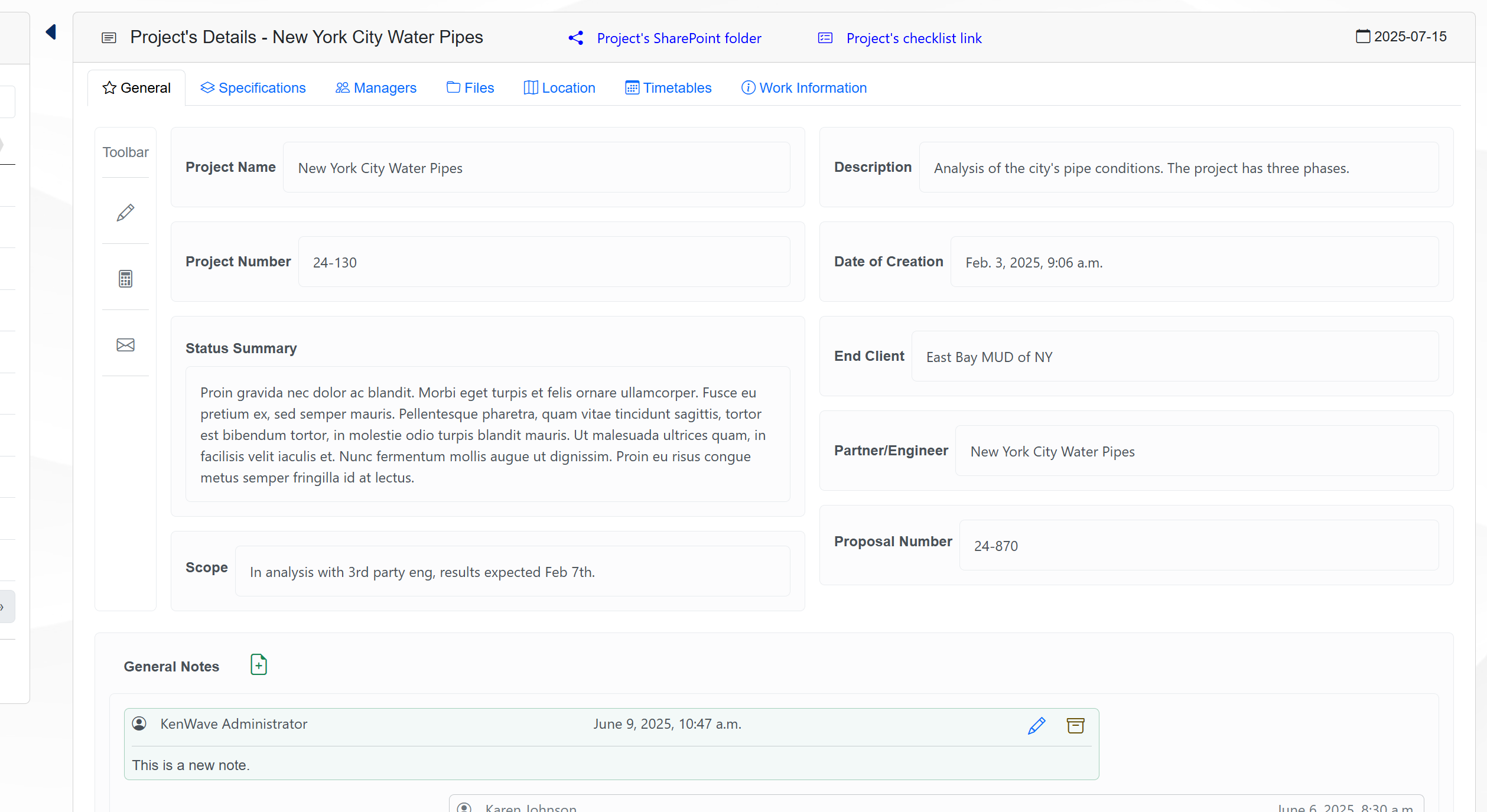Open Project's SharePoint folder link

[679, 38]
